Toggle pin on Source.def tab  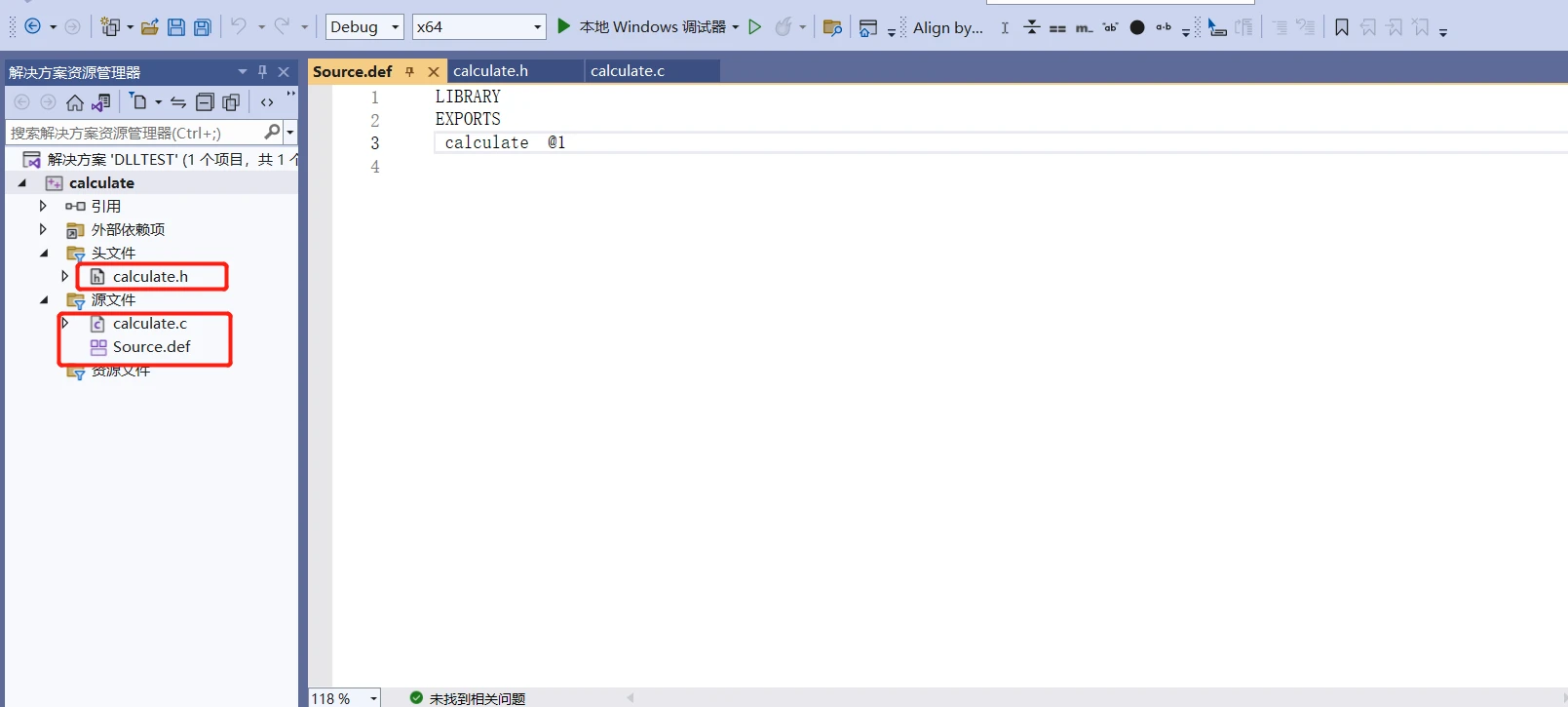[x=410, y=72]
